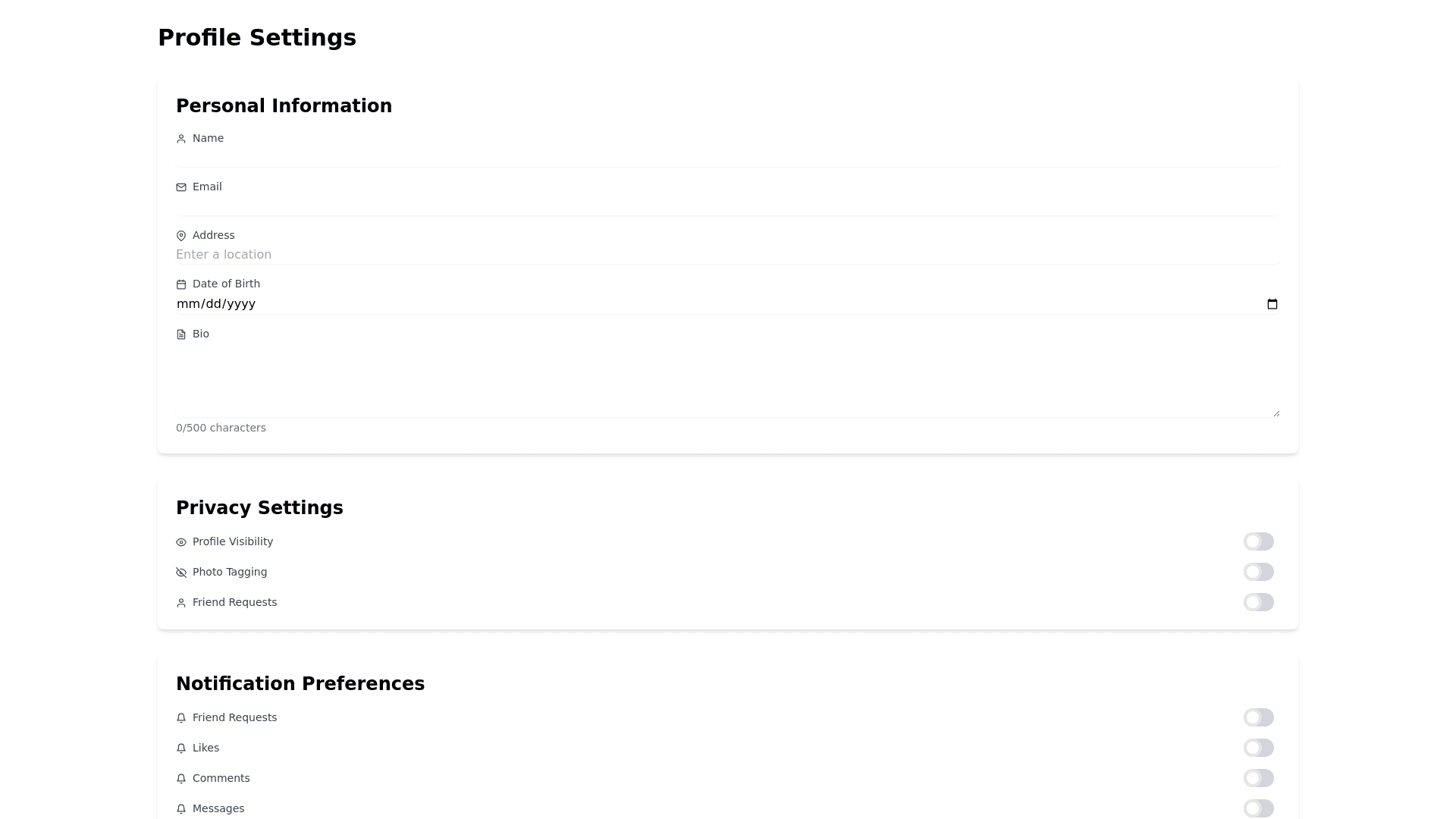Click inside the Bio text area

tap(727, 383)
